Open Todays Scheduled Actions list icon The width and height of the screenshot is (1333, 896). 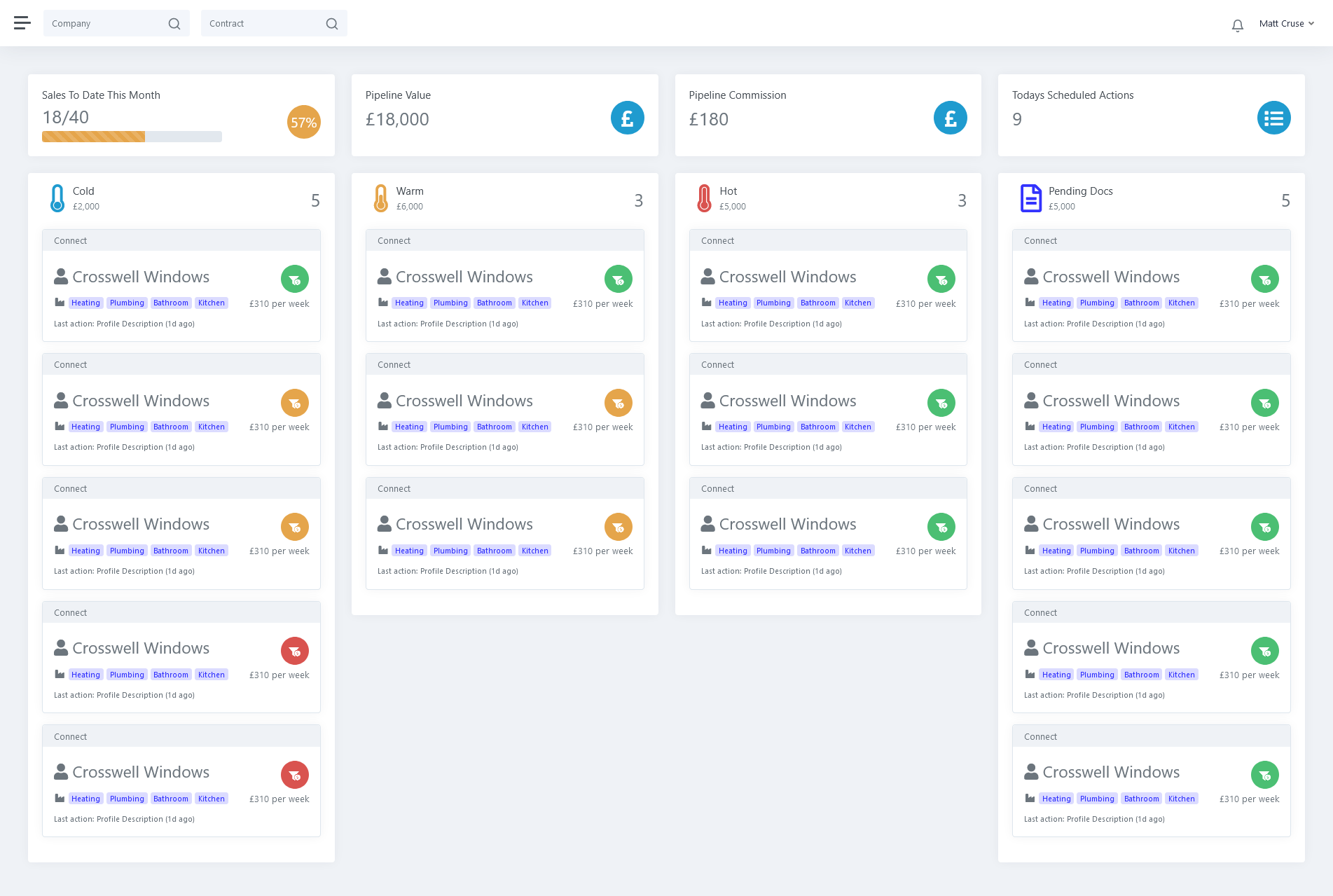1273,118
